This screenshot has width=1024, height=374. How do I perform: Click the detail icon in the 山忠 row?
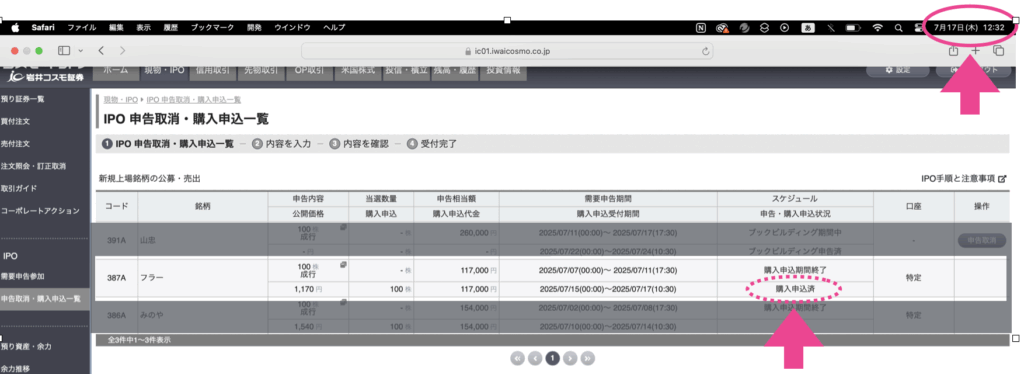[x=344, y=226]
